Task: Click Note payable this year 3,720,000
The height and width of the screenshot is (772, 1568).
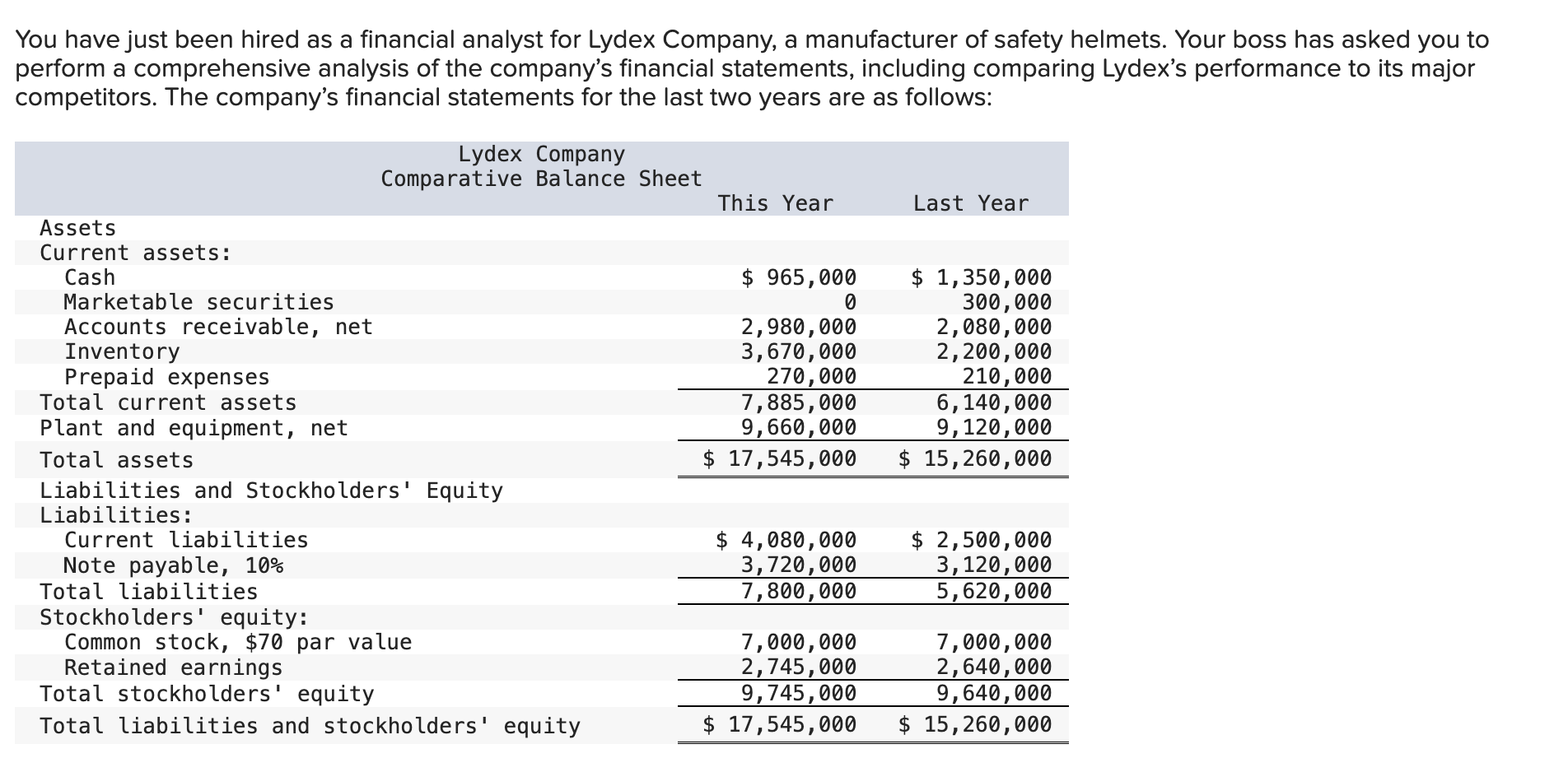Action: [799, 565]
